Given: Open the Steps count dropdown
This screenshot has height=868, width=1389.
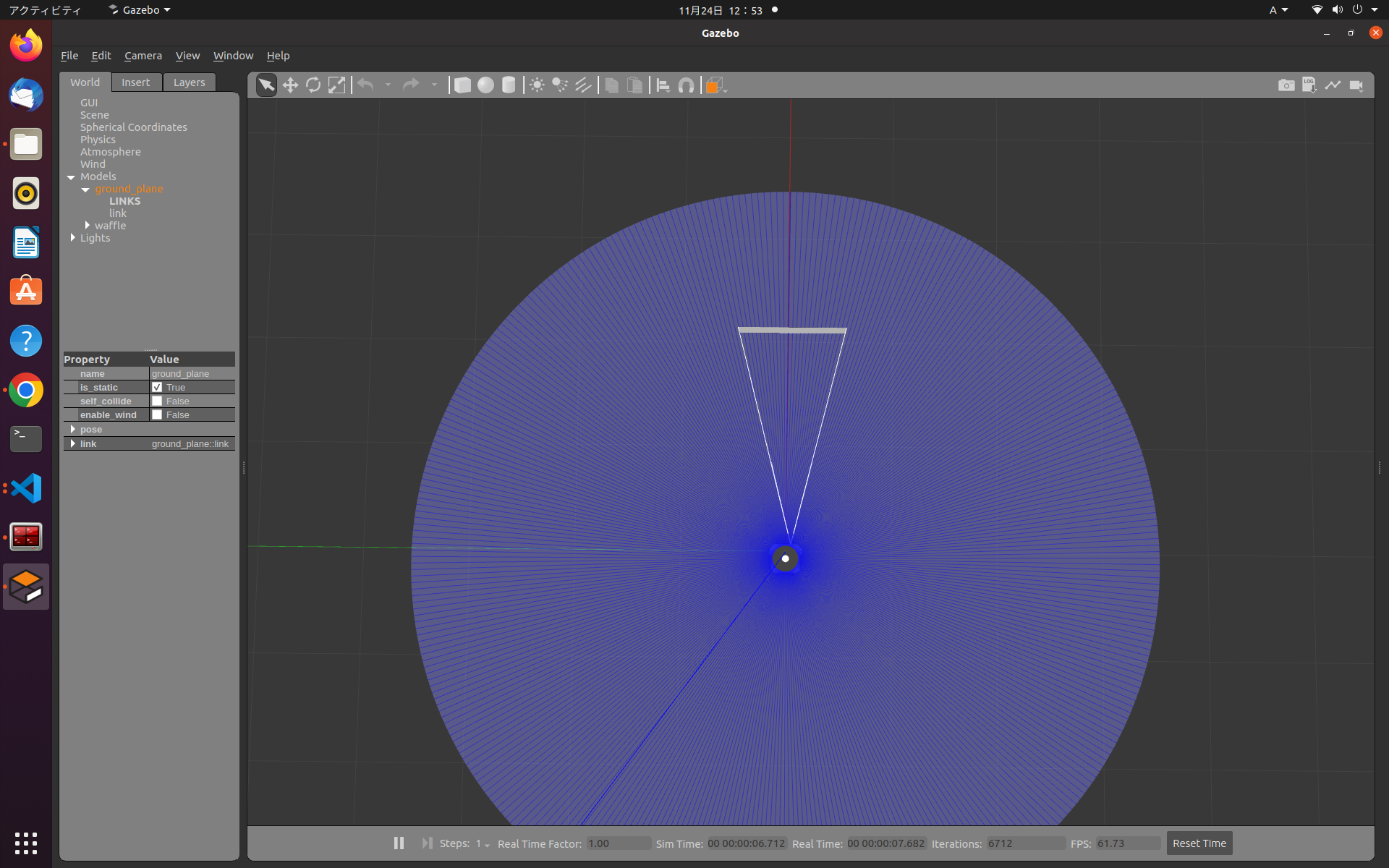Looking at the screenshot, I should pyautogui.click(x=483, y=844).
